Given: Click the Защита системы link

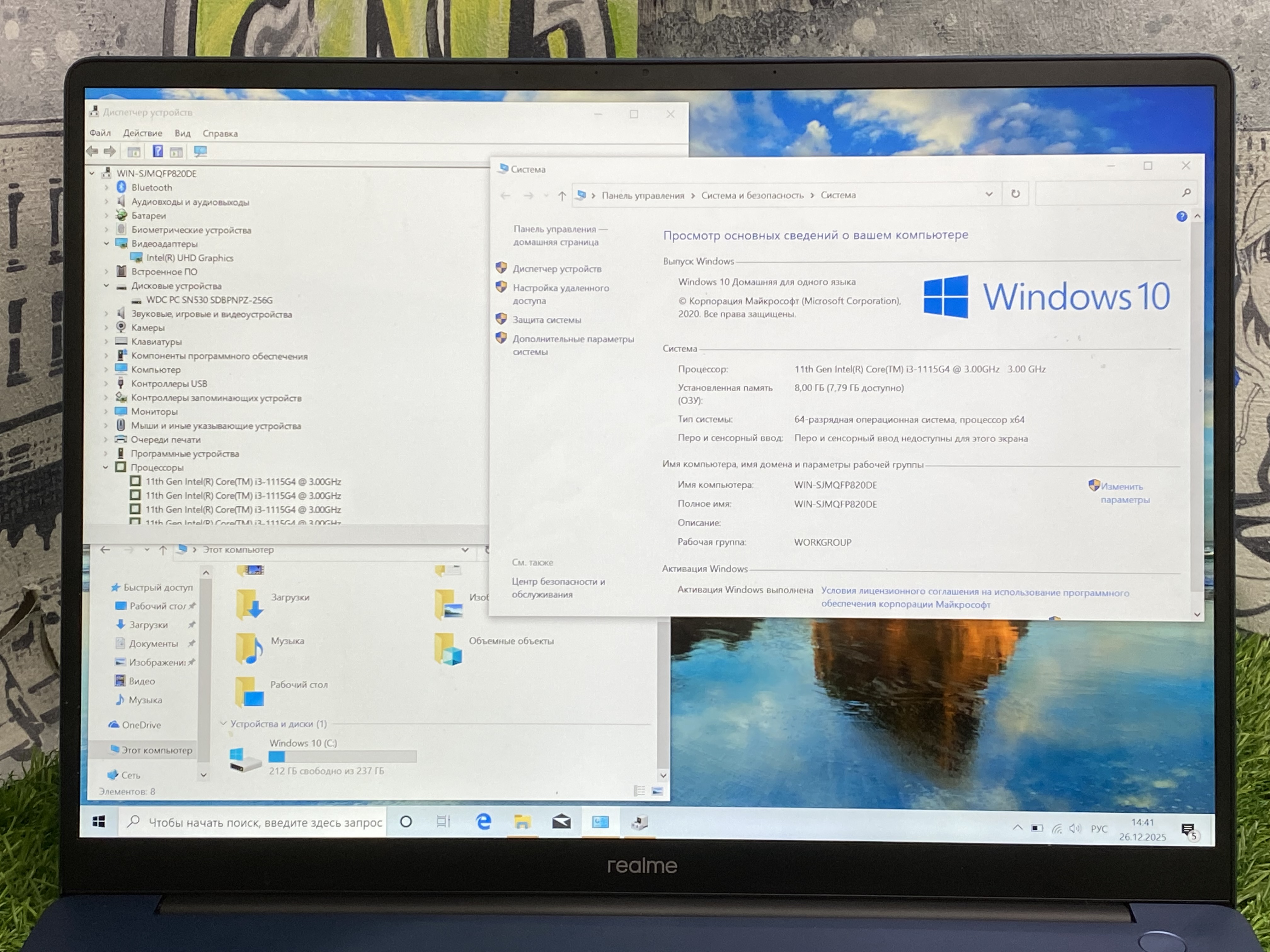Looking at the screenshot, I should click(546, 320).
